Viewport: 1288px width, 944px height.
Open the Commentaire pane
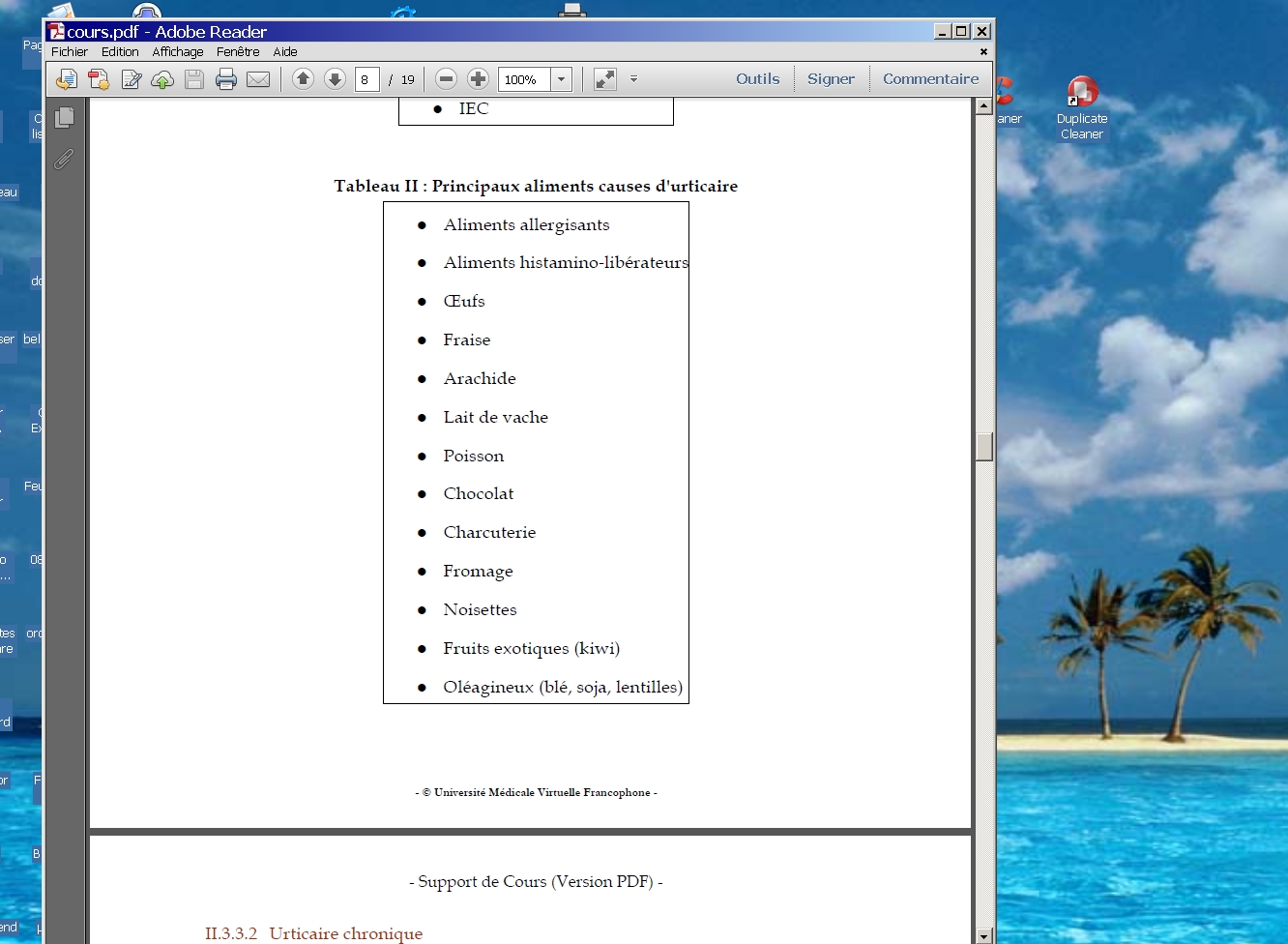(931, 79)
